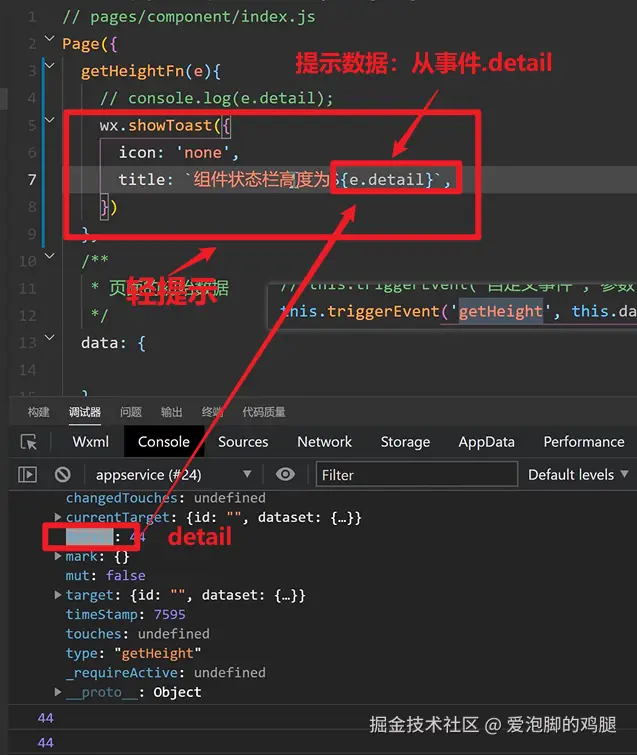Viewport: 637px width, 755px height.
Task: Click the changedTouches: undefined property
Action: click(166, 498)
